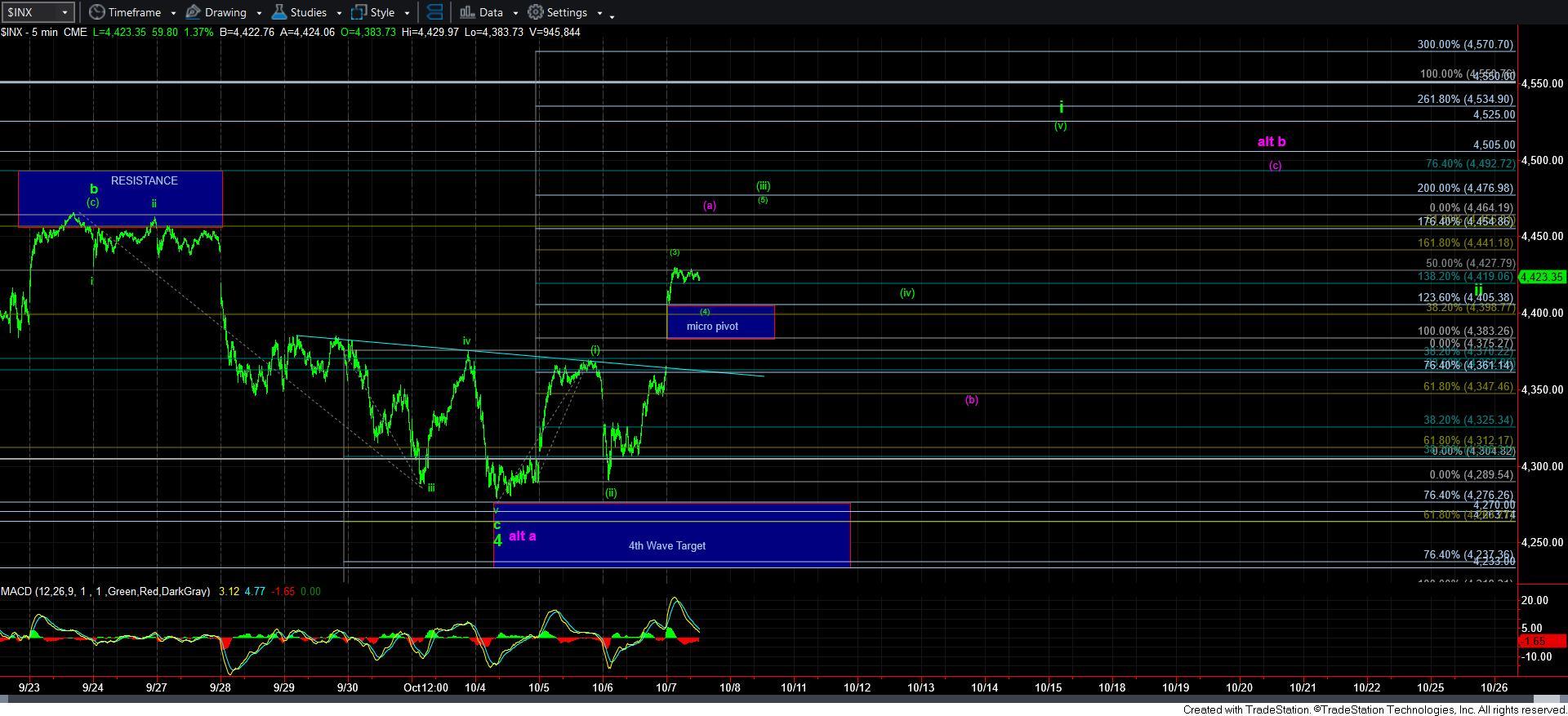Open the $INX symbol dropdown arrow
This screenshot has height=716, width=1568.
pyautogui.click(x=66, y=12)
